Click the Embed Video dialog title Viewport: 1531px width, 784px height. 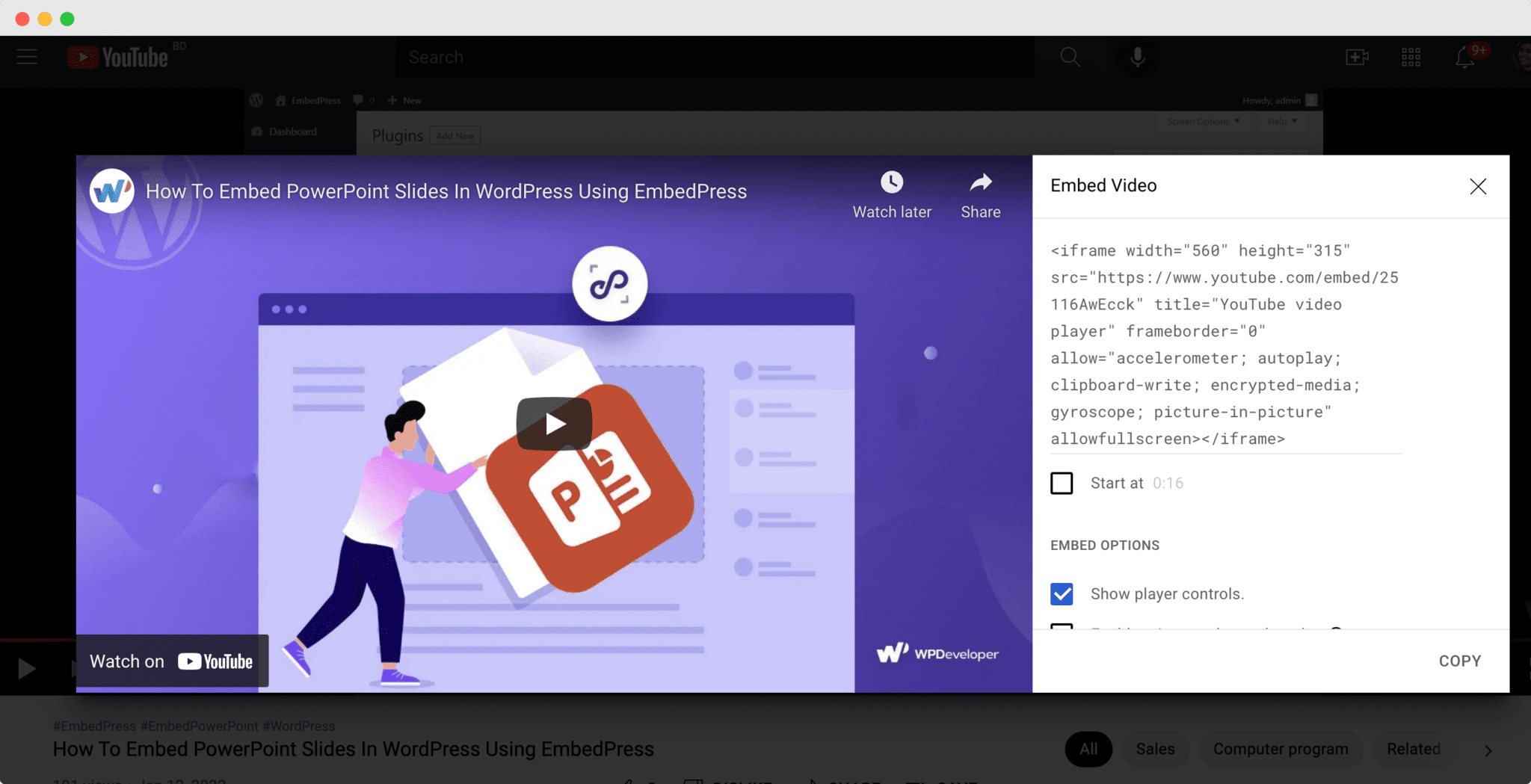click(x=1103, y=185)
